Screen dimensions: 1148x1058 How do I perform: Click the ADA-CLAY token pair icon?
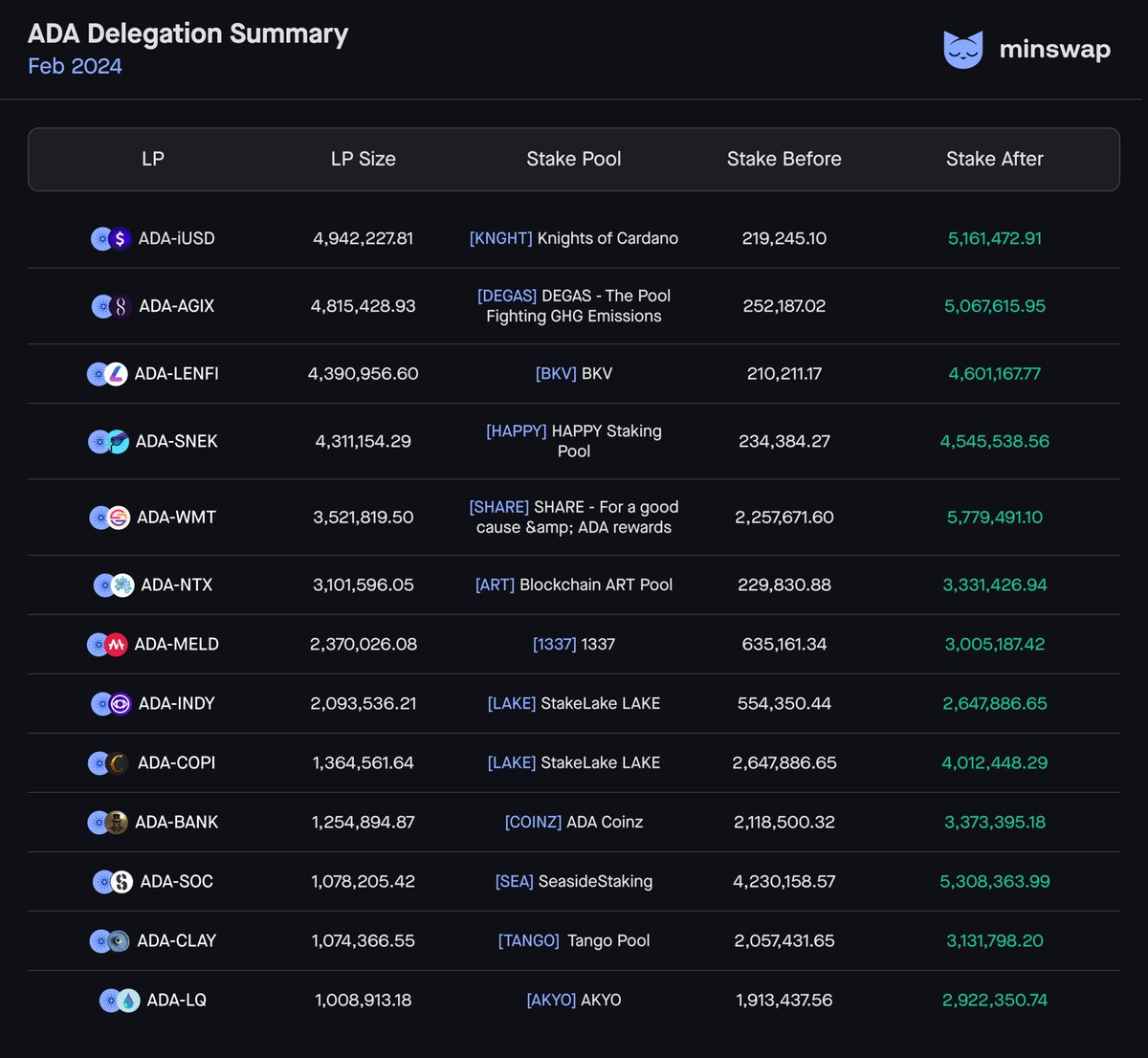[x=108, y=940]
